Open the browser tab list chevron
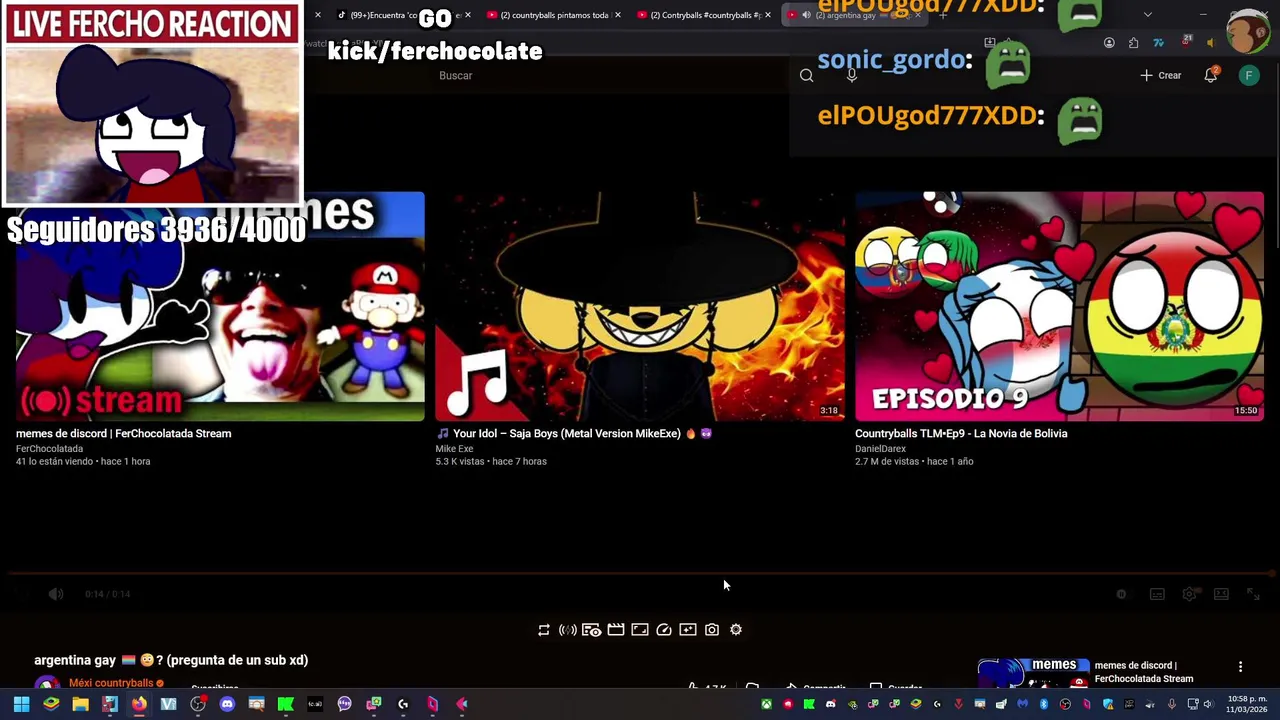 [1147, 15]
